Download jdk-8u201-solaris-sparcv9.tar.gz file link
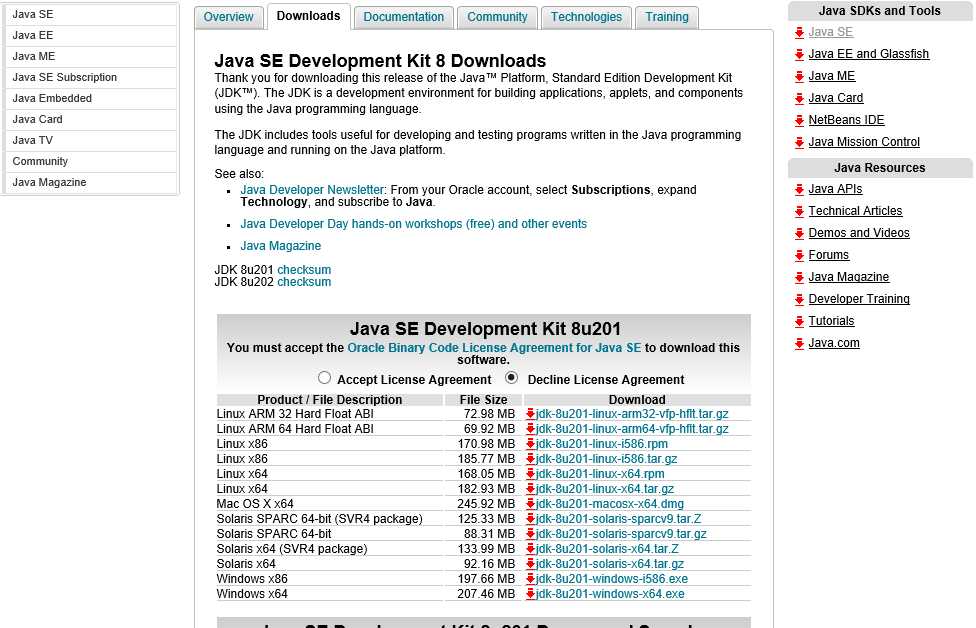This screenshot has width=976, height=628. [621, 534]
